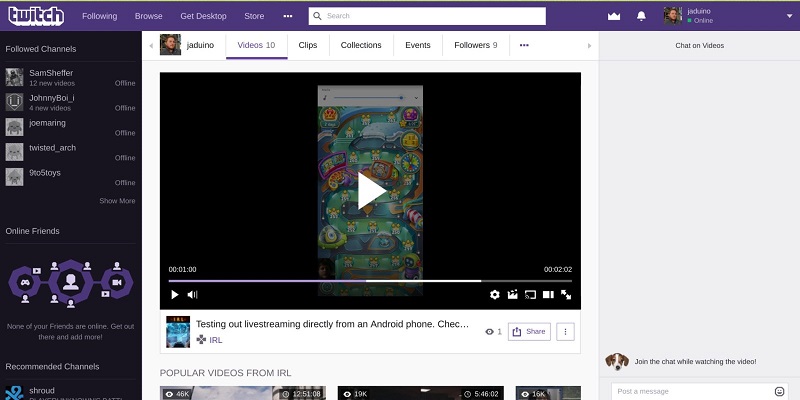Seek on the video progress bar
Image resolution: width=800 pixels, height=400 pixels.
370,281
